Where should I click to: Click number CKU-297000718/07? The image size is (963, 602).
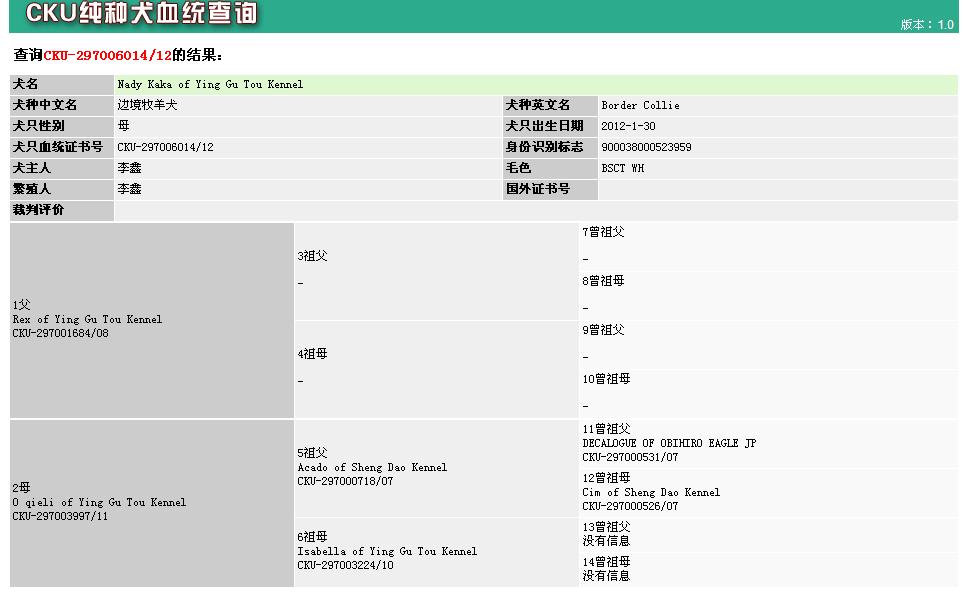click(345, 482)
